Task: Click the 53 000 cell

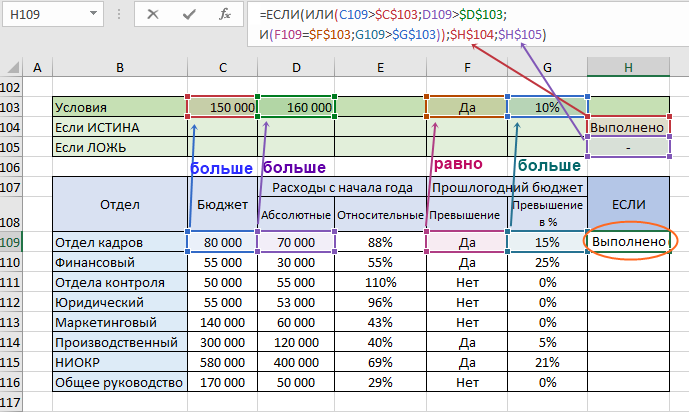Action: (x=296, y=302)
